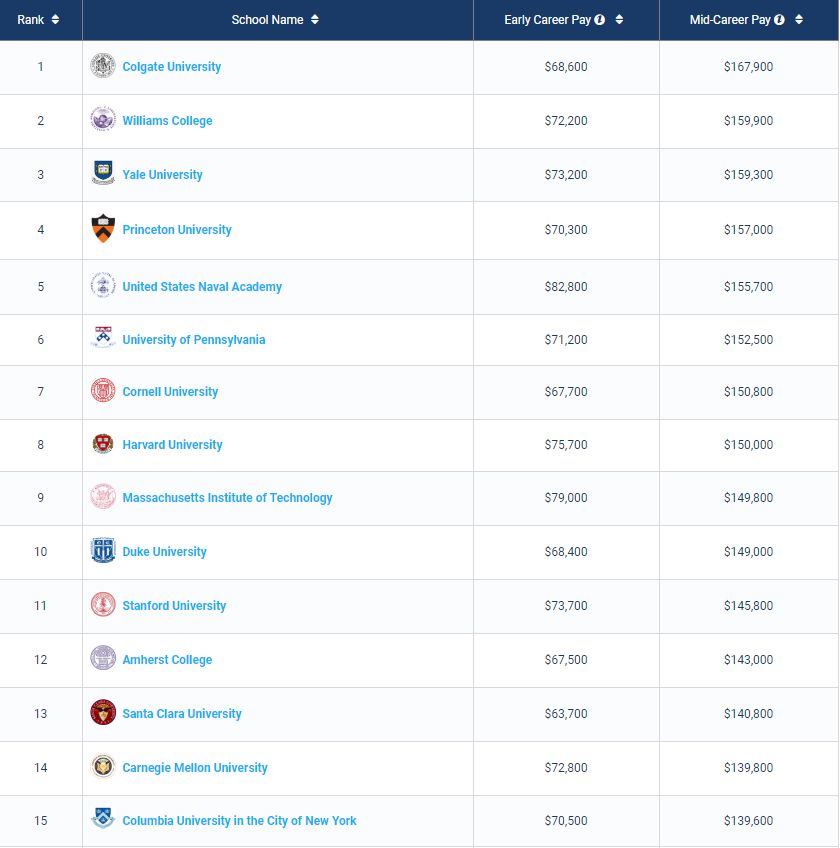Click the Early Career Pay info icon
Screen dimensions: 840x848
point(599,19)
